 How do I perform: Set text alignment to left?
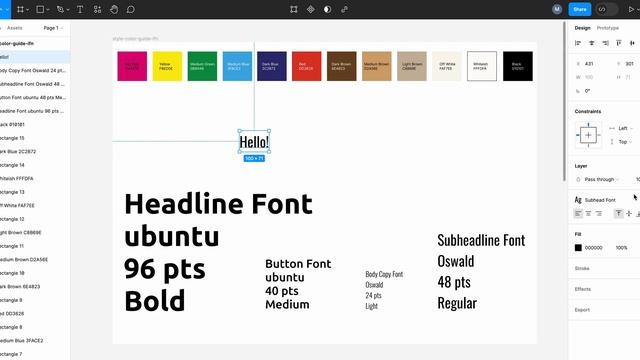pyautogui.click(x=578, y=213)
